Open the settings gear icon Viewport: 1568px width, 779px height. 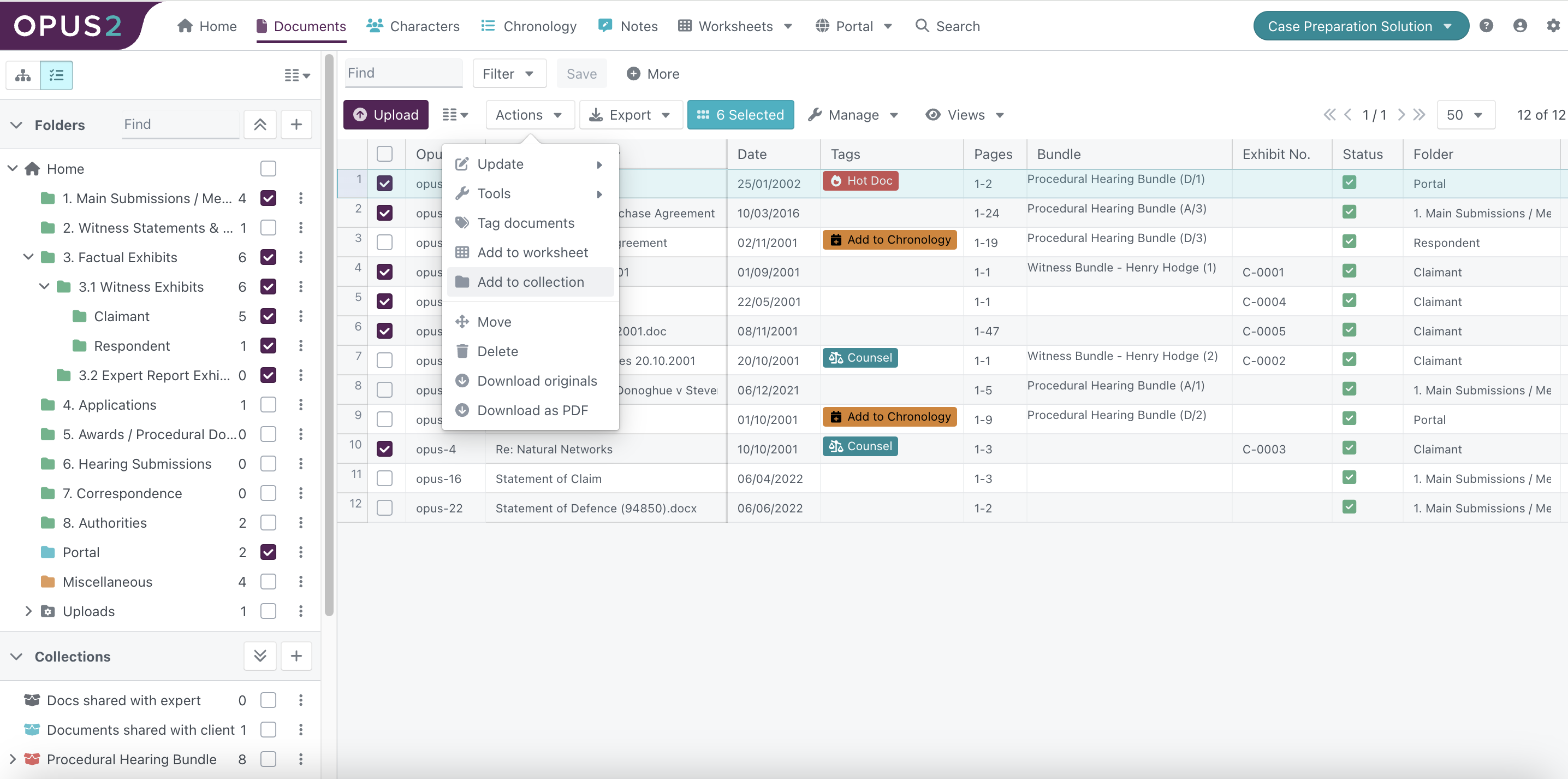[1553, 26]
